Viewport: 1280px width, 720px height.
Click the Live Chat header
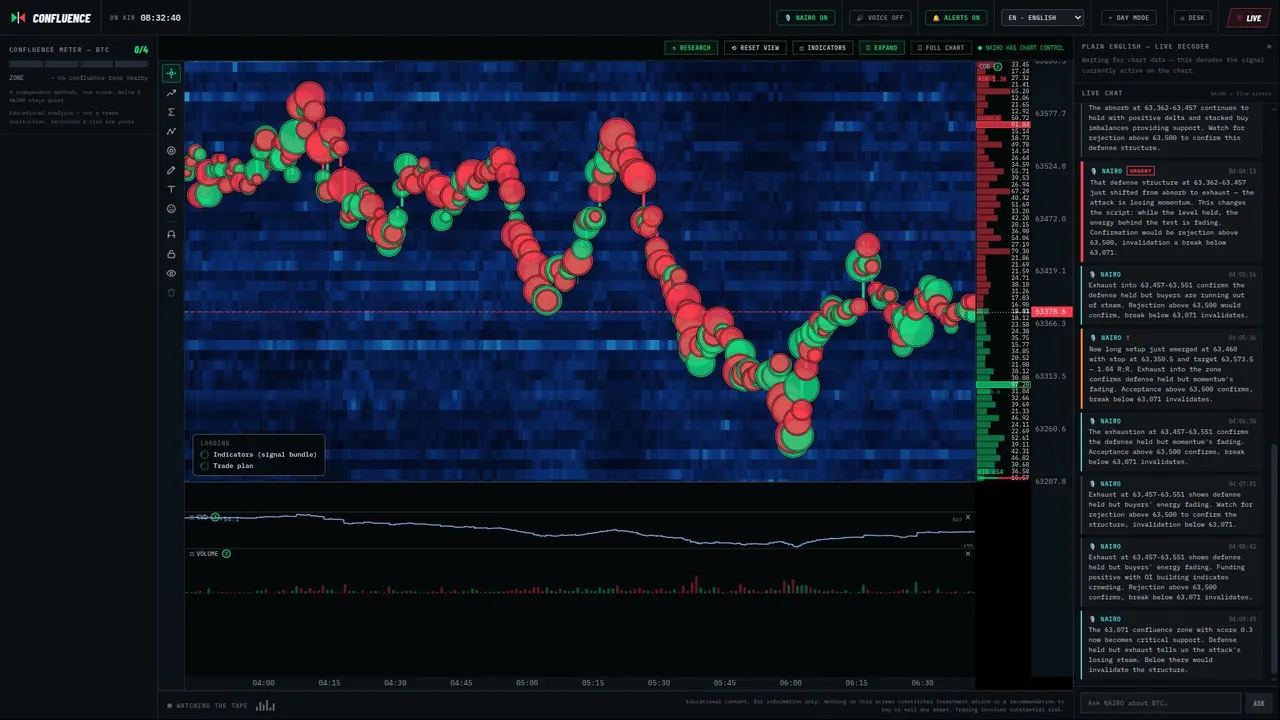pos(1102,93)
